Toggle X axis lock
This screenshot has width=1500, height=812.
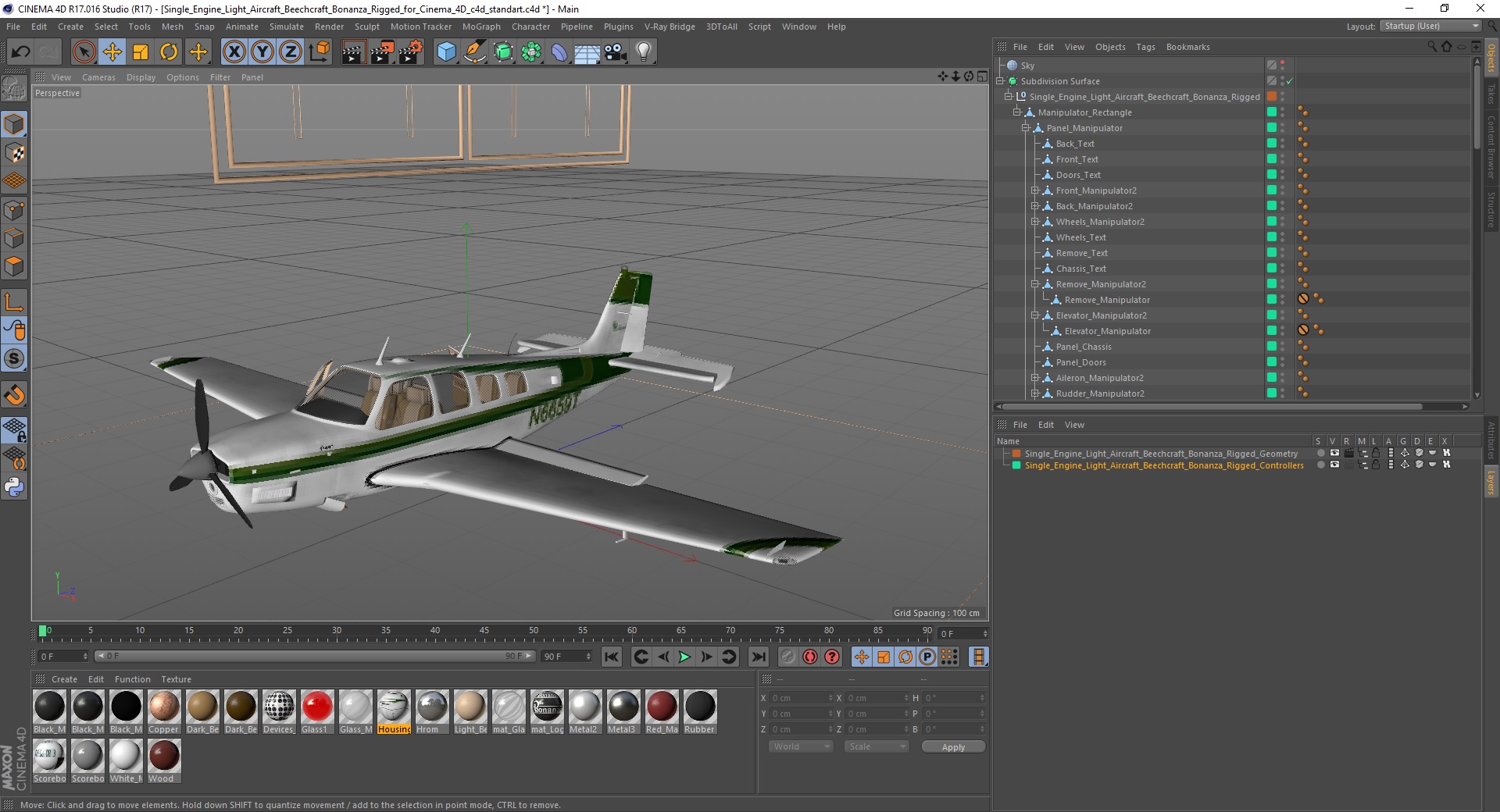pos(234,52)
